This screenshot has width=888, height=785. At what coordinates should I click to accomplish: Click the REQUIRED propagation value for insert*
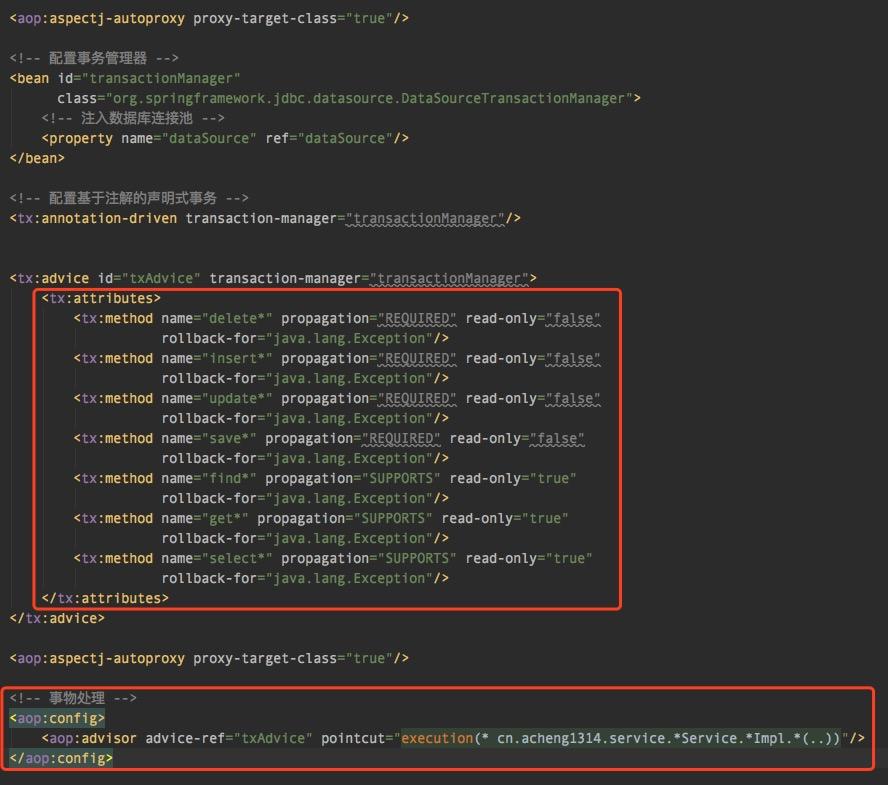click(x=416, y=358)
